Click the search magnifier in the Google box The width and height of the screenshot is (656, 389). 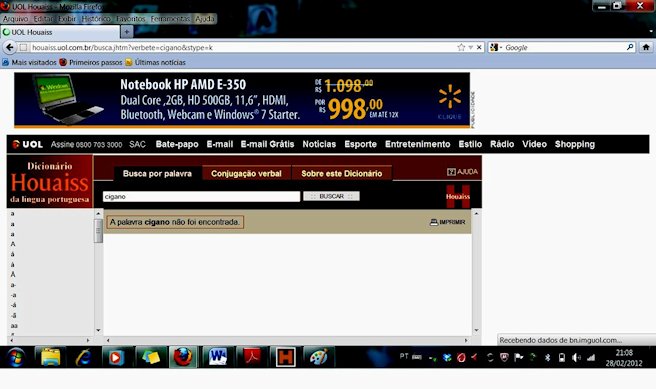tap(630, 47)
